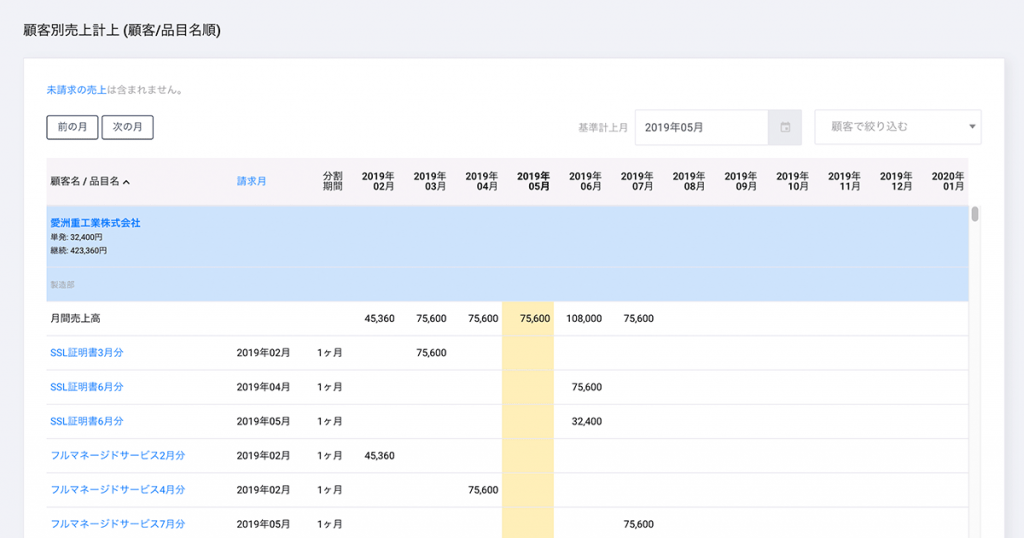Click the 基準計上月 date field
Viewport: 1024px width, 538px height.
pos(701,127)
